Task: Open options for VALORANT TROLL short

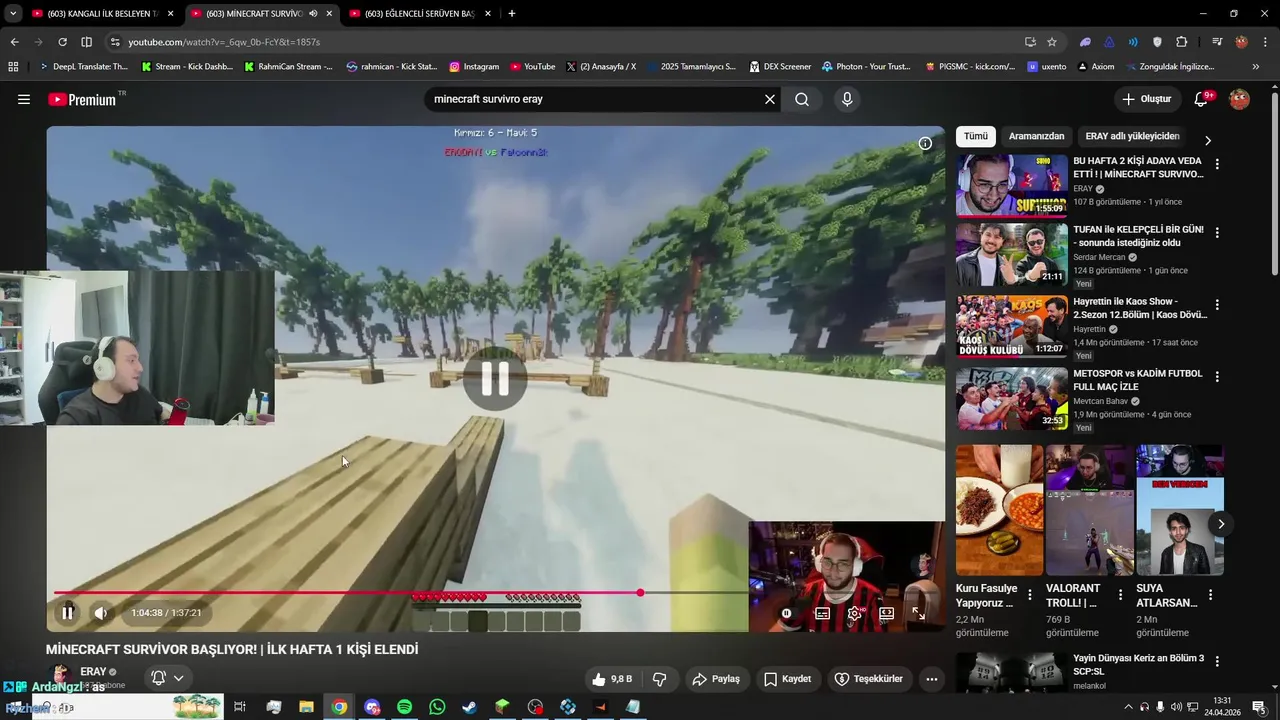Action: (x=1120, y=595)
